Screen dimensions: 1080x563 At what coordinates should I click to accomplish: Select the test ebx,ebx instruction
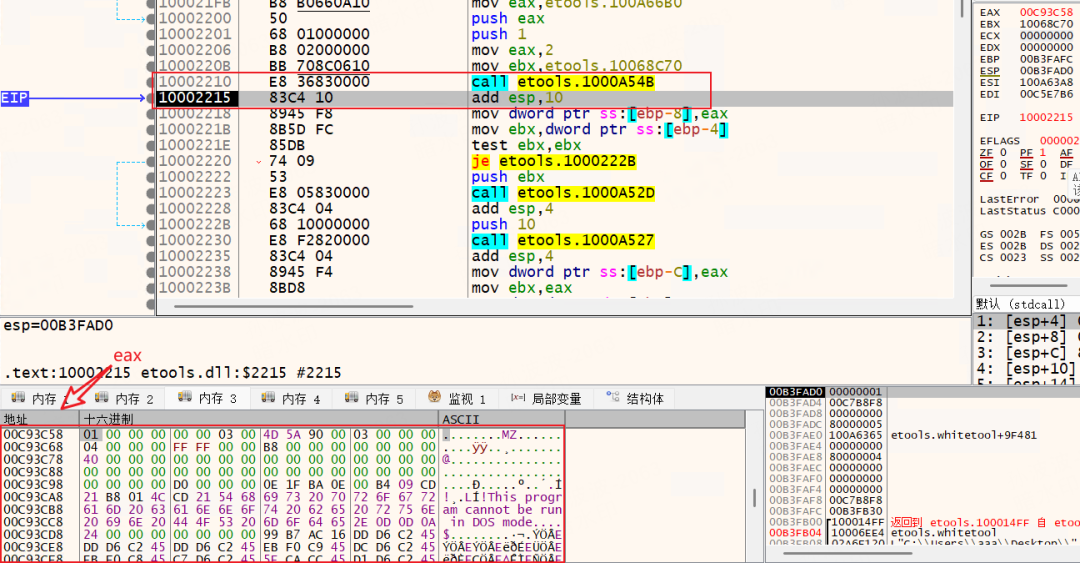(526, 145)
